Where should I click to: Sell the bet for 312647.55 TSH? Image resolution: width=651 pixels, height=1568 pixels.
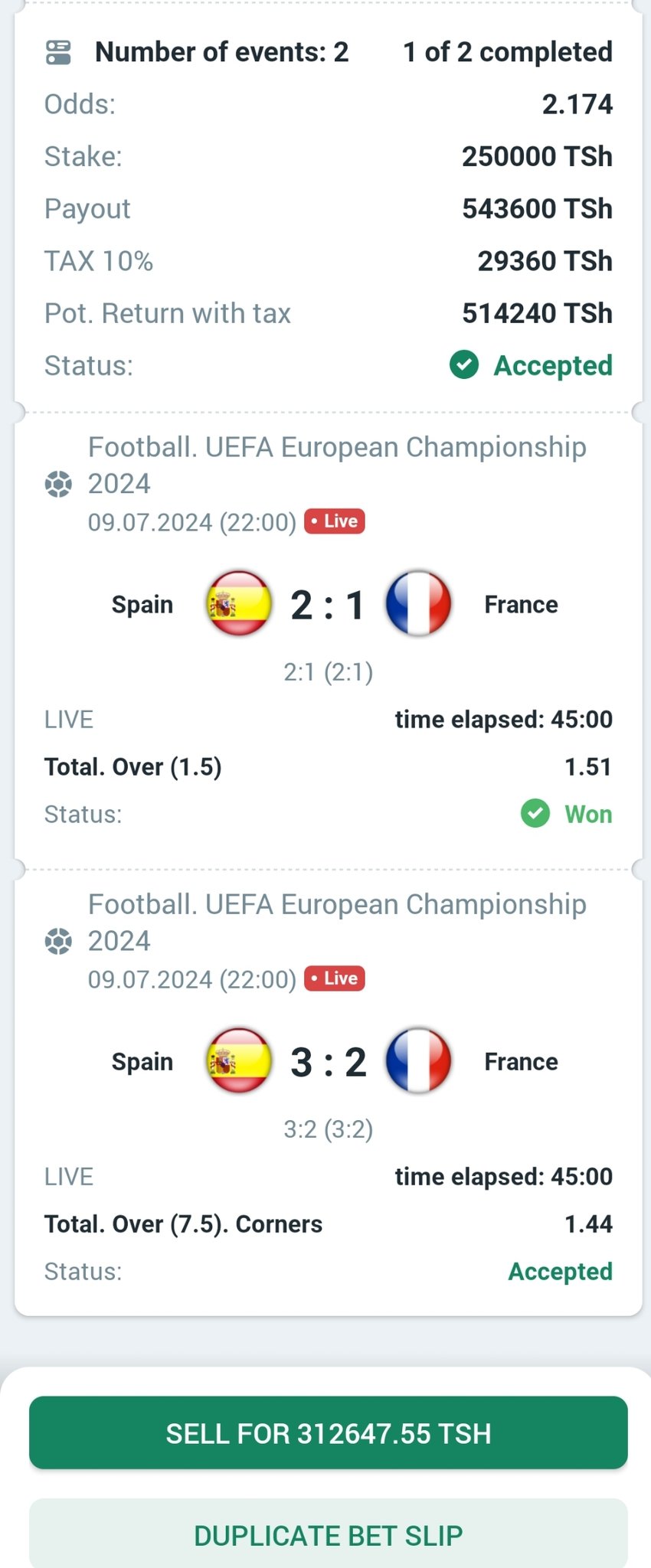pos(329,1432)
